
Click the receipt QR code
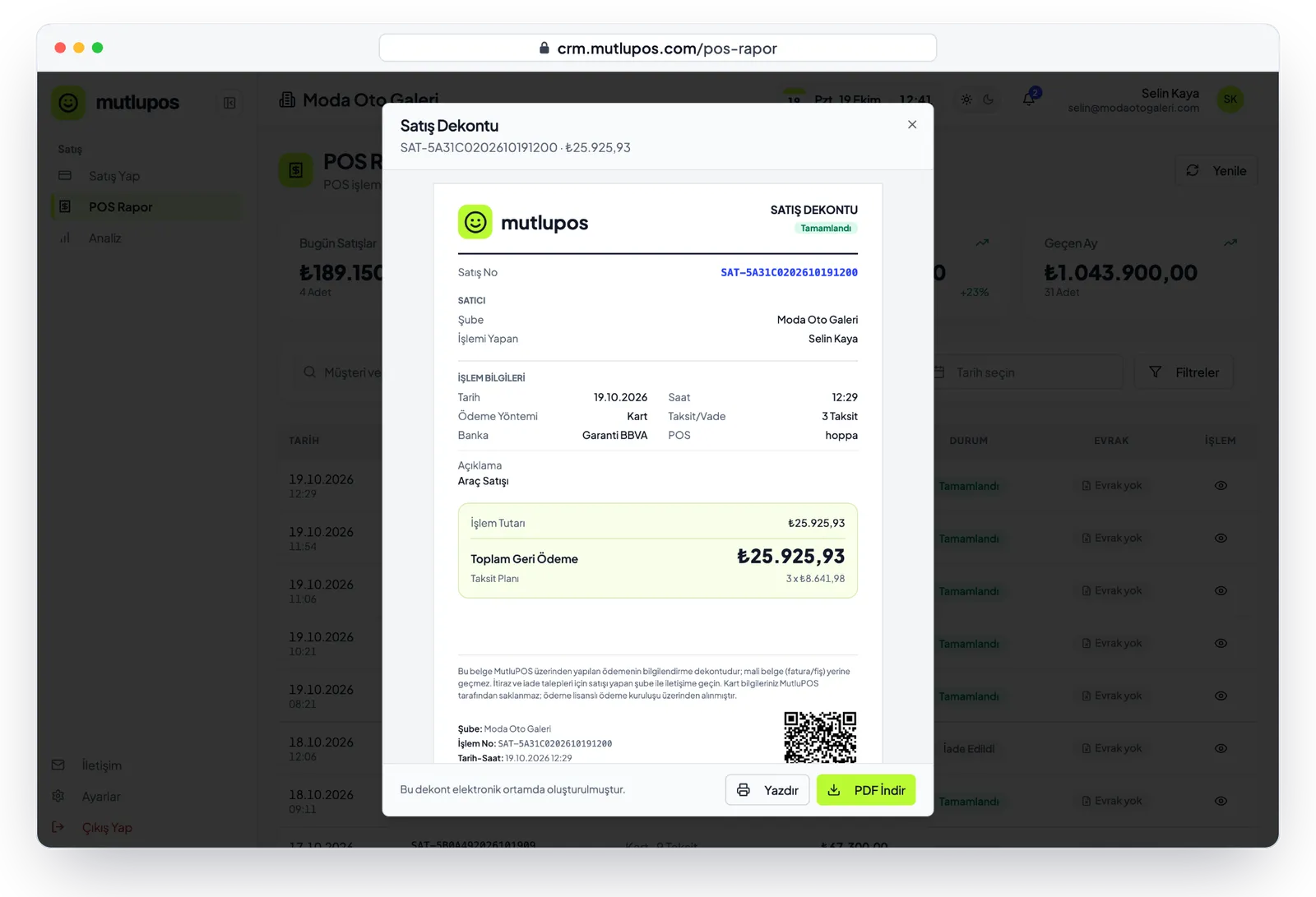(x=820, y=737)
